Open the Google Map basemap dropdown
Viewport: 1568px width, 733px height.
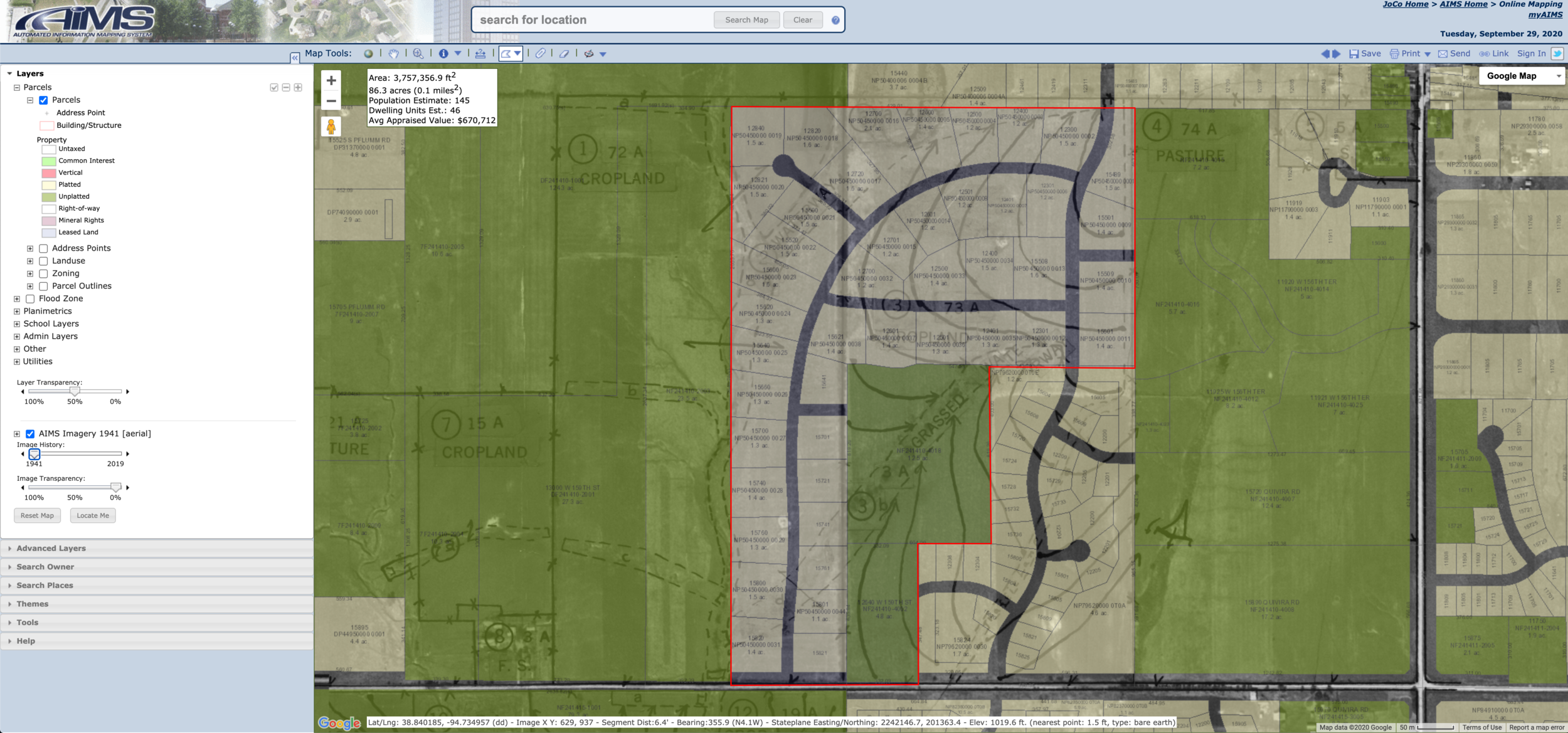pos(1522,76)
